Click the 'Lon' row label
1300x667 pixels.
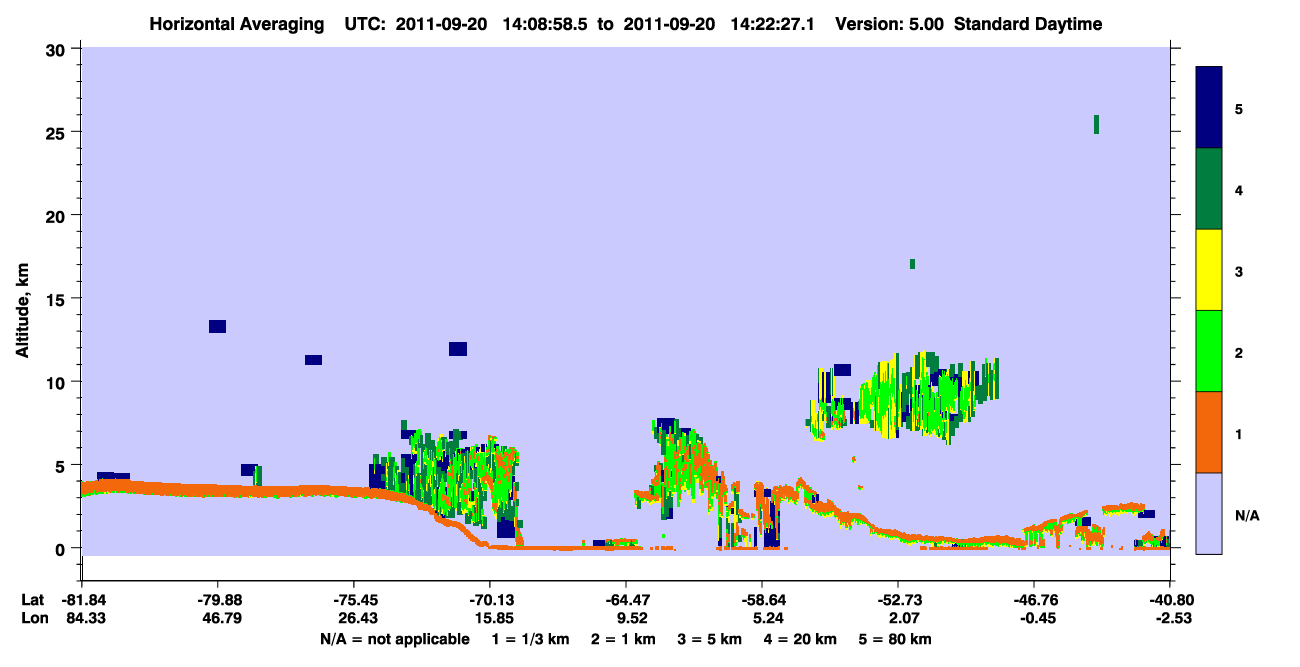pyautogui.click(x=33, y=618)
